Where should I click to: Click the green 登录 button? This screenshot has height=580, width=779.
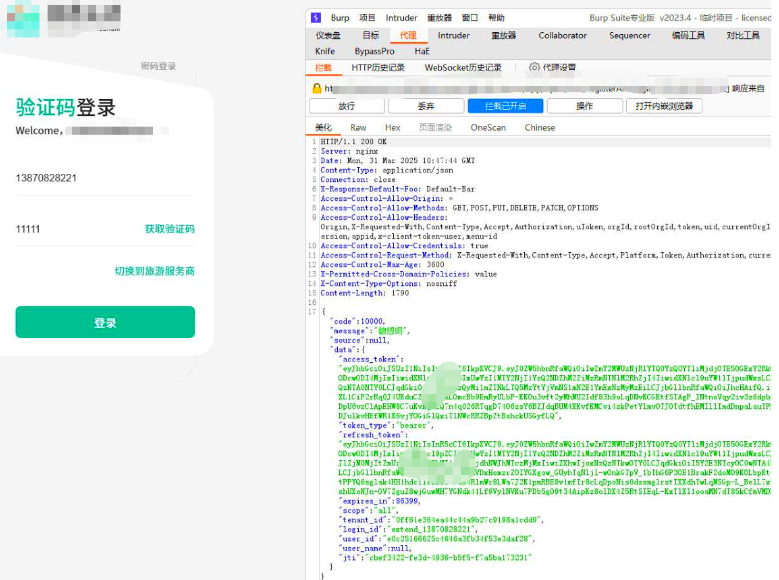[105, 322]
